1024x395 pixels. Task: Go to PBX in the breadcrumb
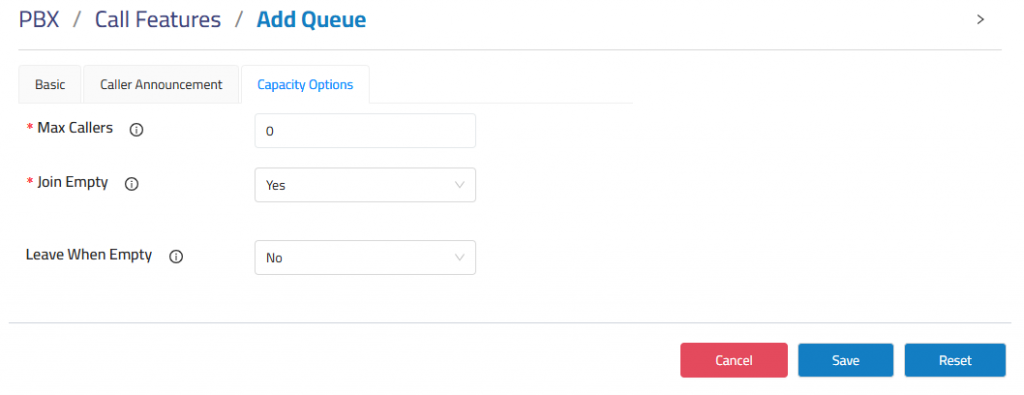39,20
